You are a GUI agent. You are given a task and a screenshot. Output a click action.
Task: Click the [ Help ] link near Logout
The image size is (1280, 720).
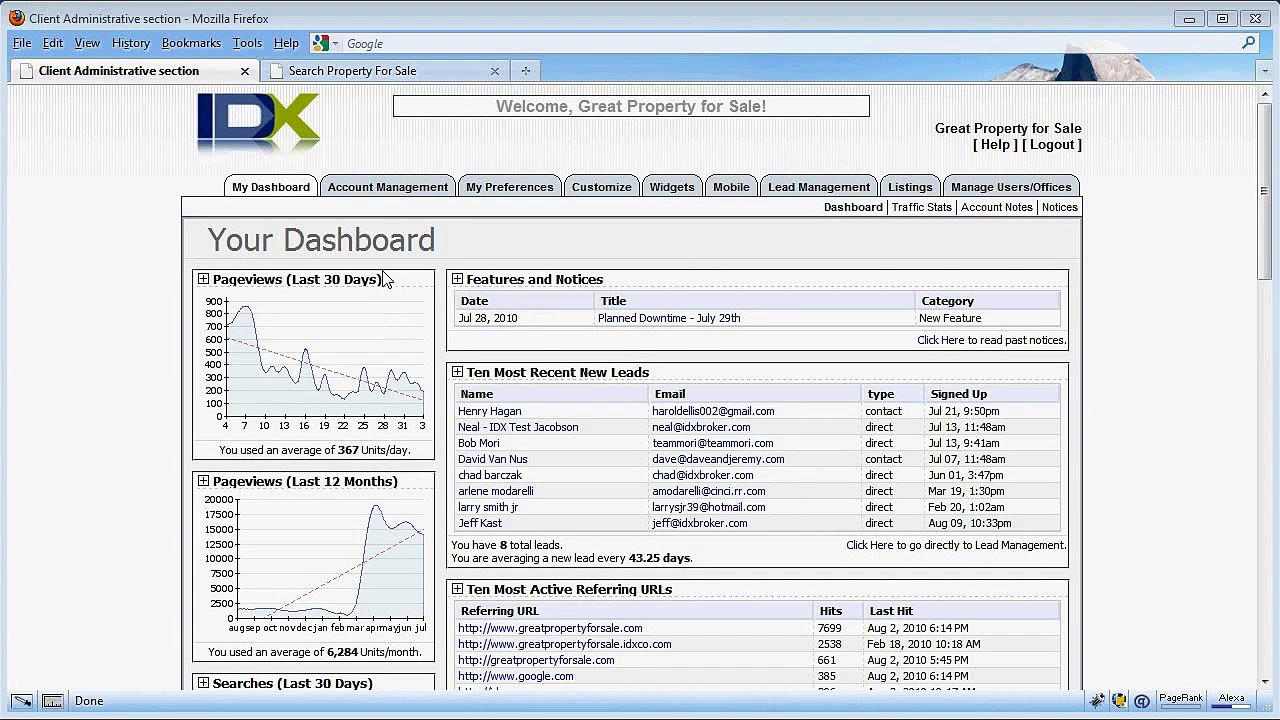pos(995,145)
